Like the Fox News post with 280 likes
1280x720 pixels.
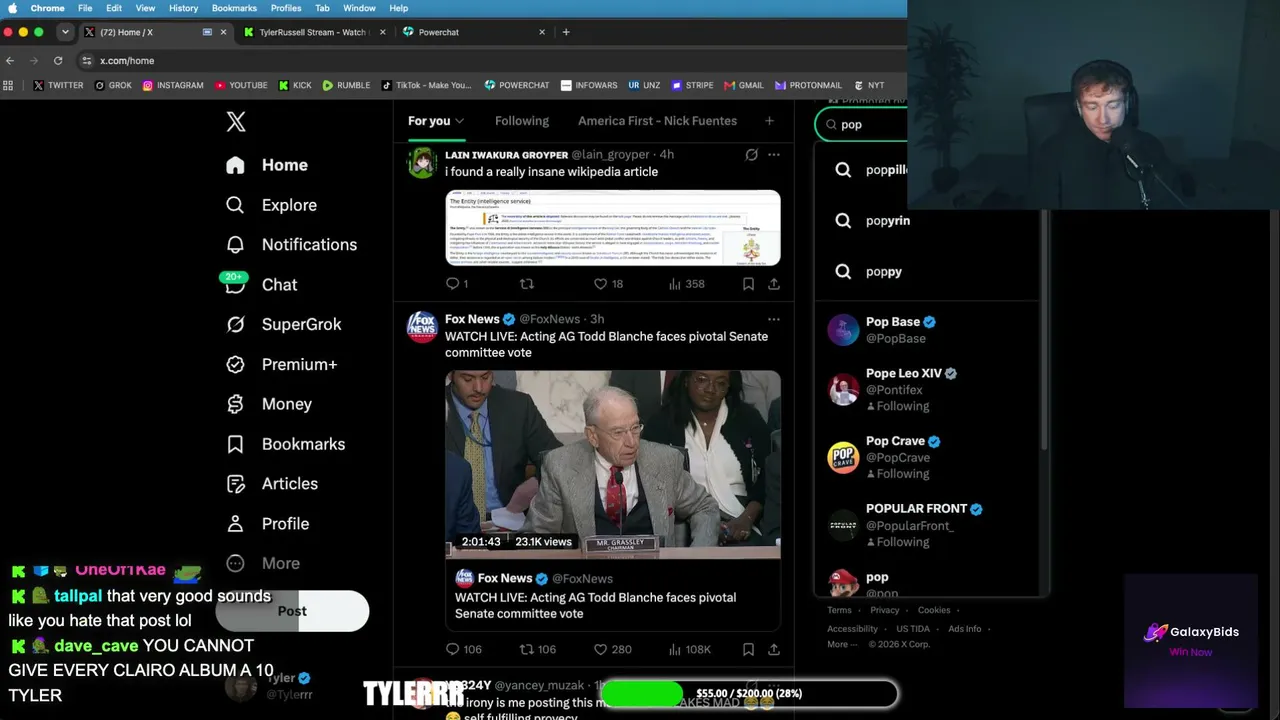[x=612, y=650]
